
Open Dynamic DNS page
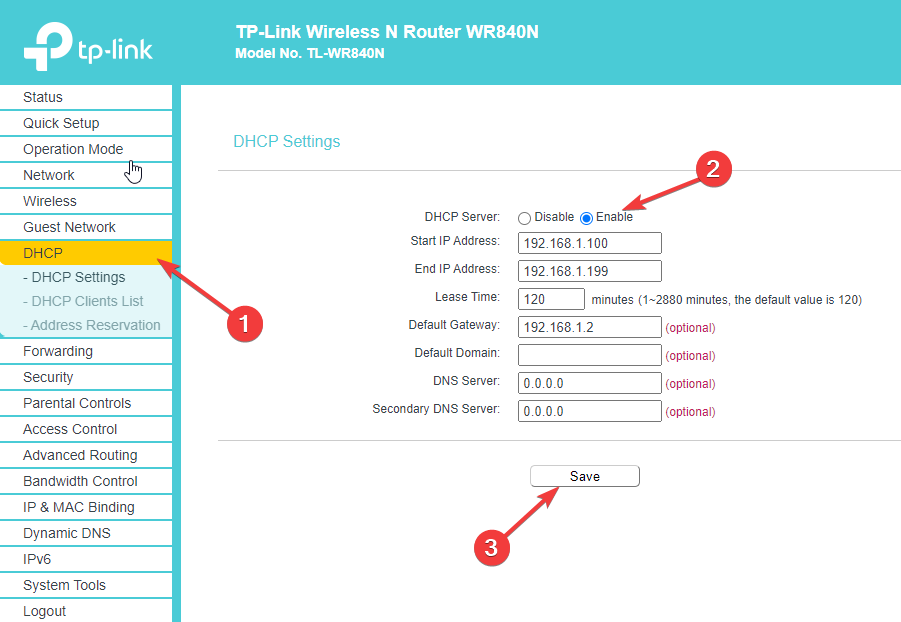(86, 533)
